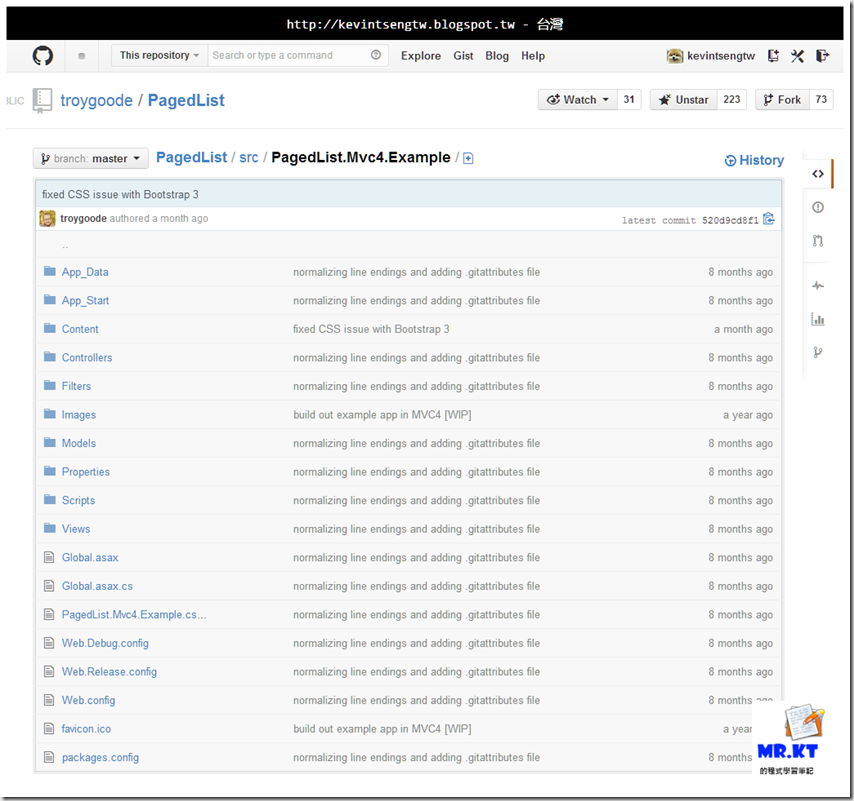Open kevintsengtw username profile link
The height and width of the screenshot is (801, 854).
coord(721,56)
